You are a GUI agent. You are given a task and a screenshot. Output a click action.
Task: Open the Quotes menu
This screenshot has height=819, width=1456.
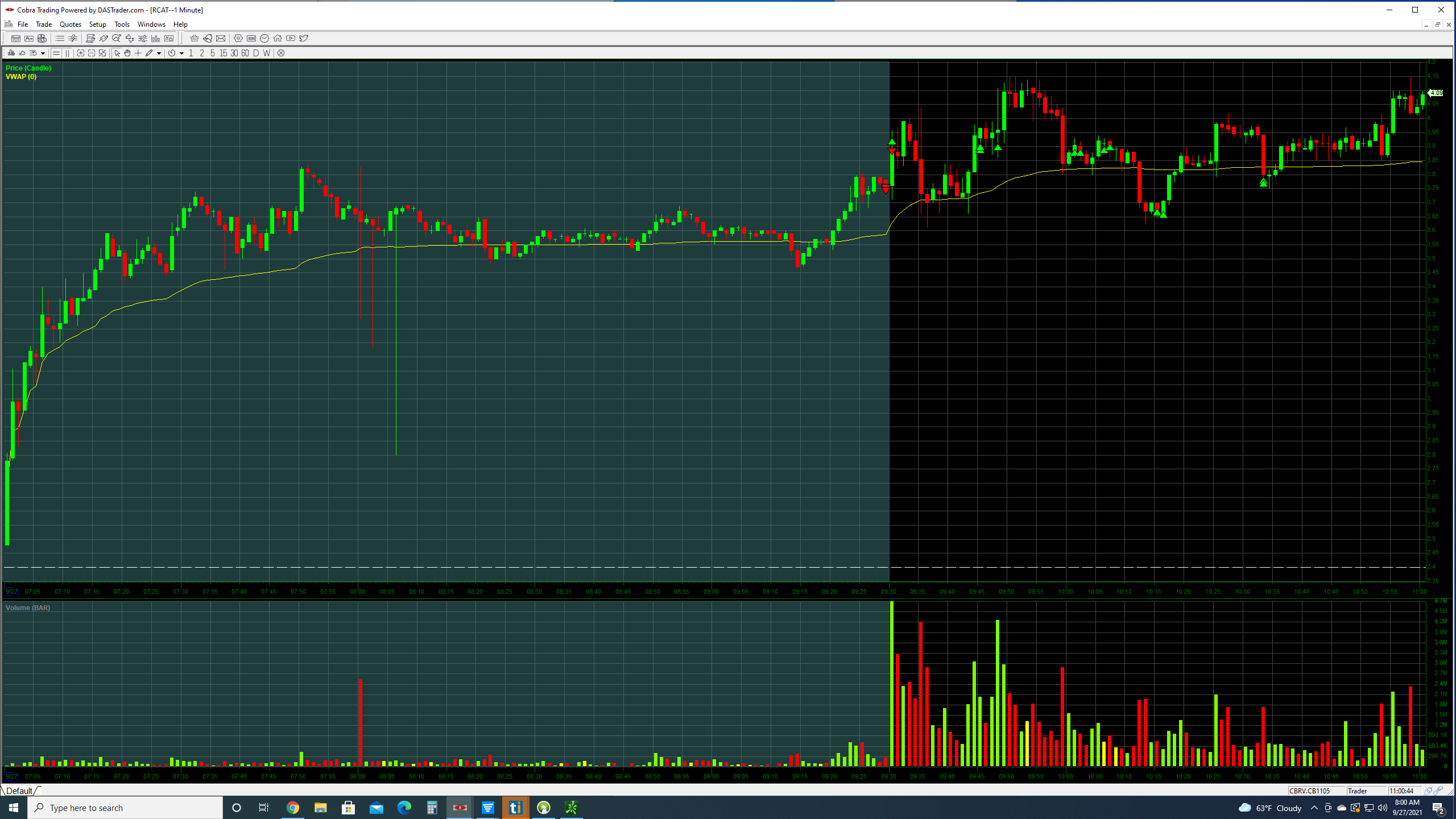71,24
